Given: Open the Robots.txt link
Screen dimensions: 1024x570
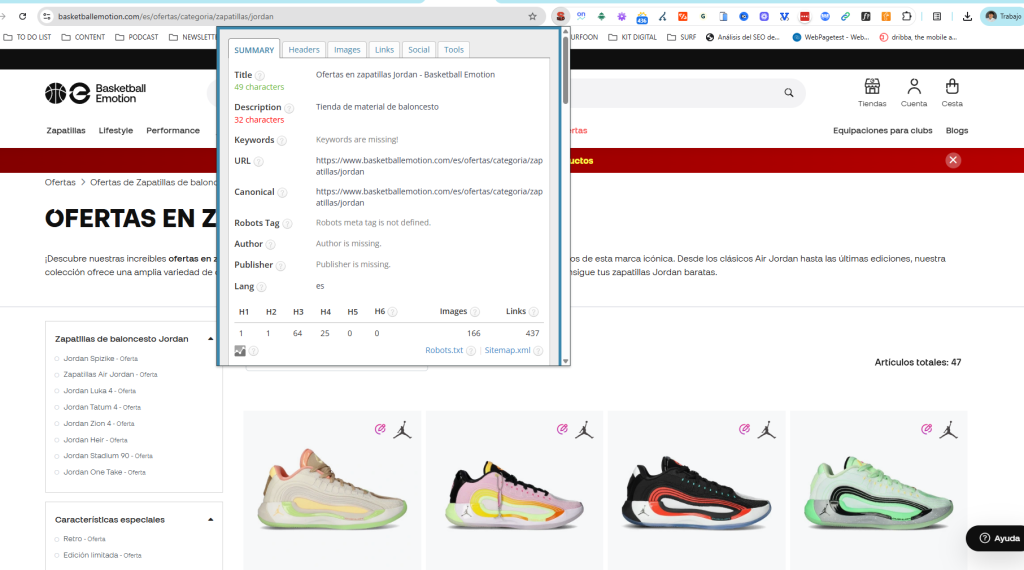Looking at the screenshot, I should pyautogui.click(x=444, y=351).
